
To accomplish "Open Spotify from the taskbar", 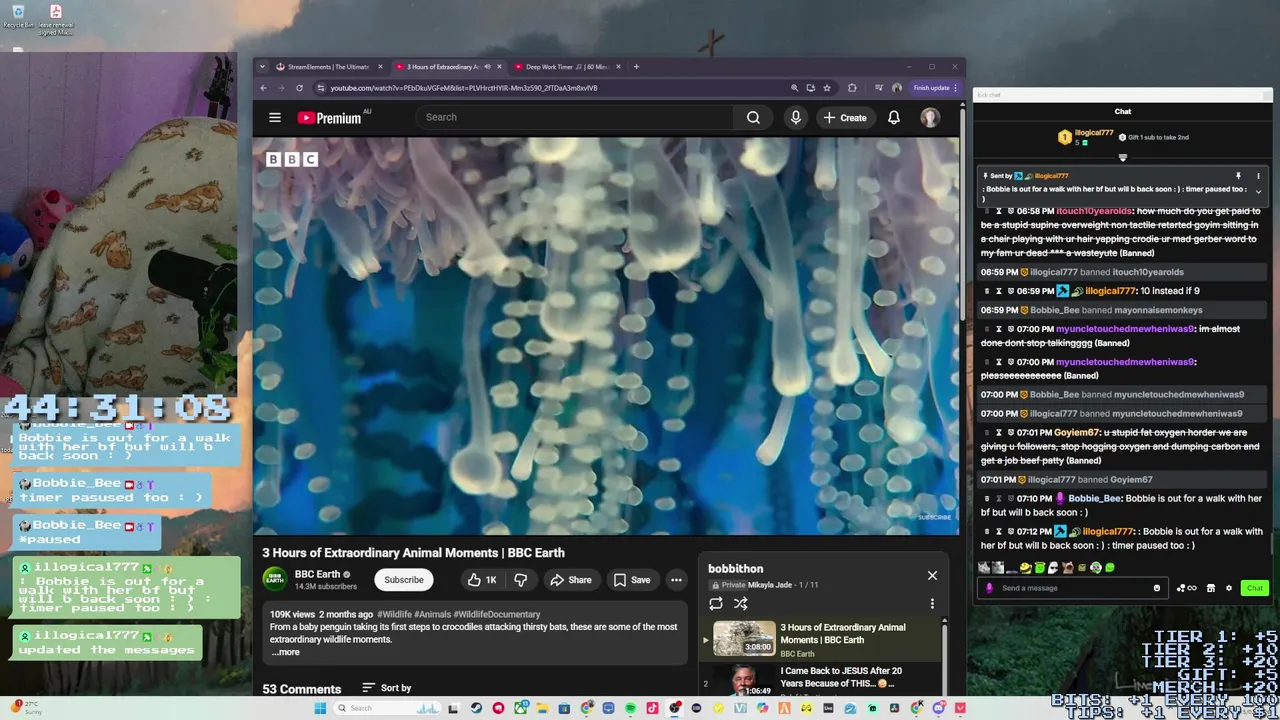I will point(630,708).
